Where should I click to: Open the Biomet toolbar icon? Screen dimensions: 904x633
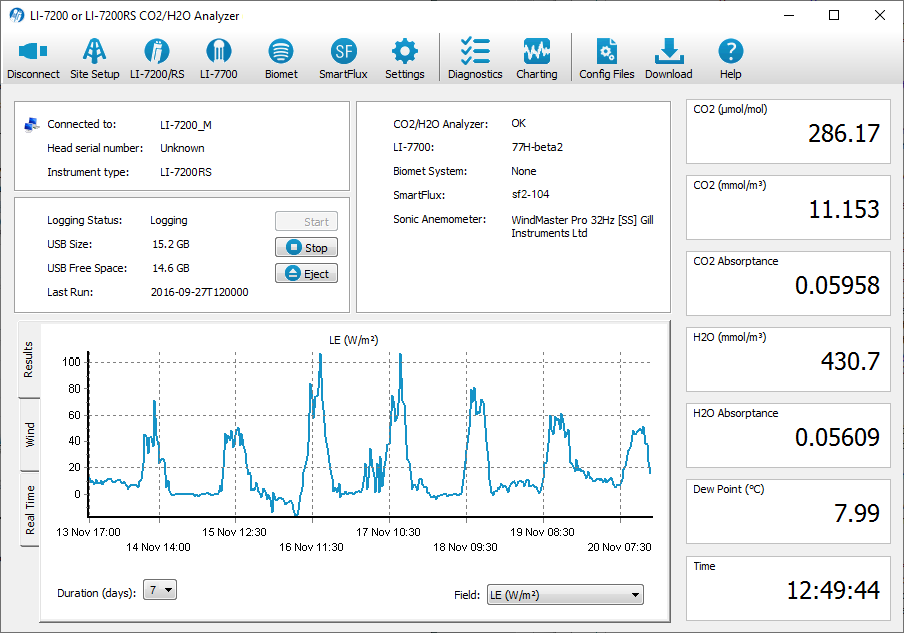281,59
